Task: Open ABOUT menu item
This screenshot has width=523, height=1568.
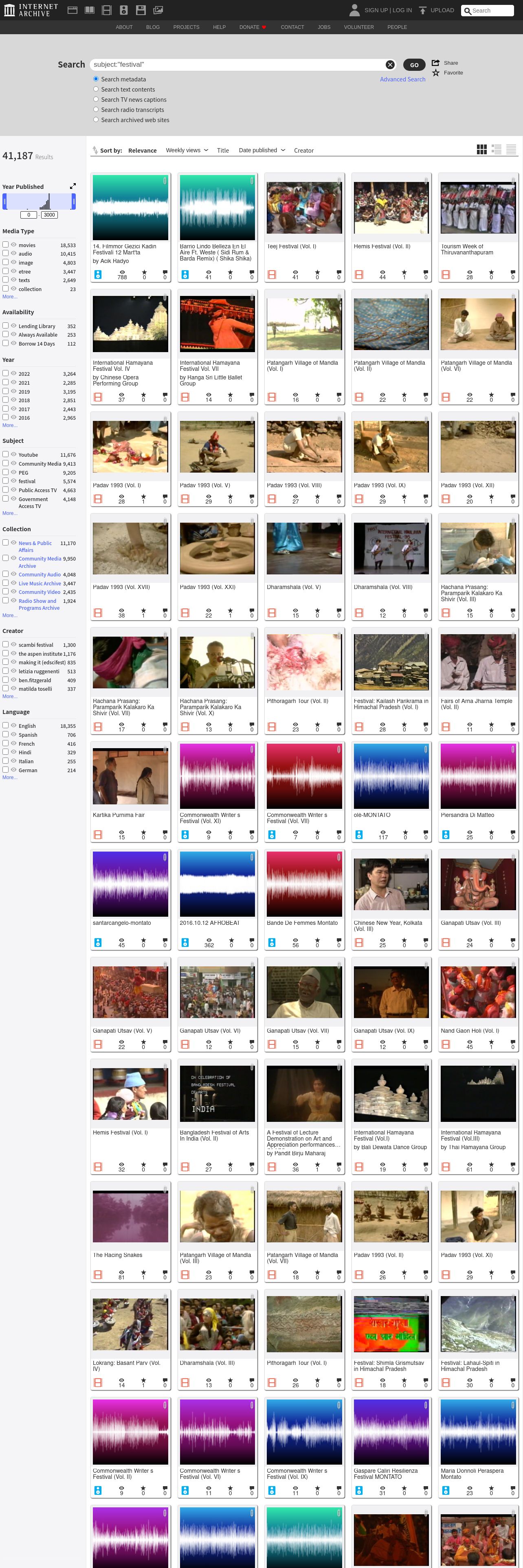Action: pos(124,27)
